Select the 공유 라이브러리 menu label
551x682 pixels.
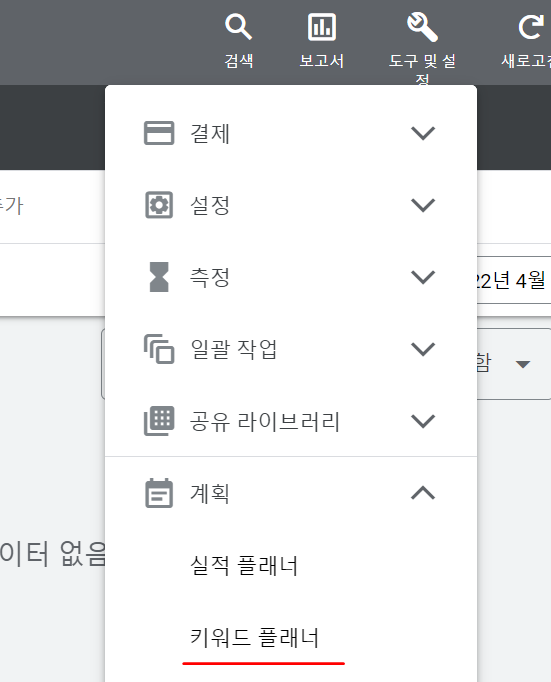[265, 421]
